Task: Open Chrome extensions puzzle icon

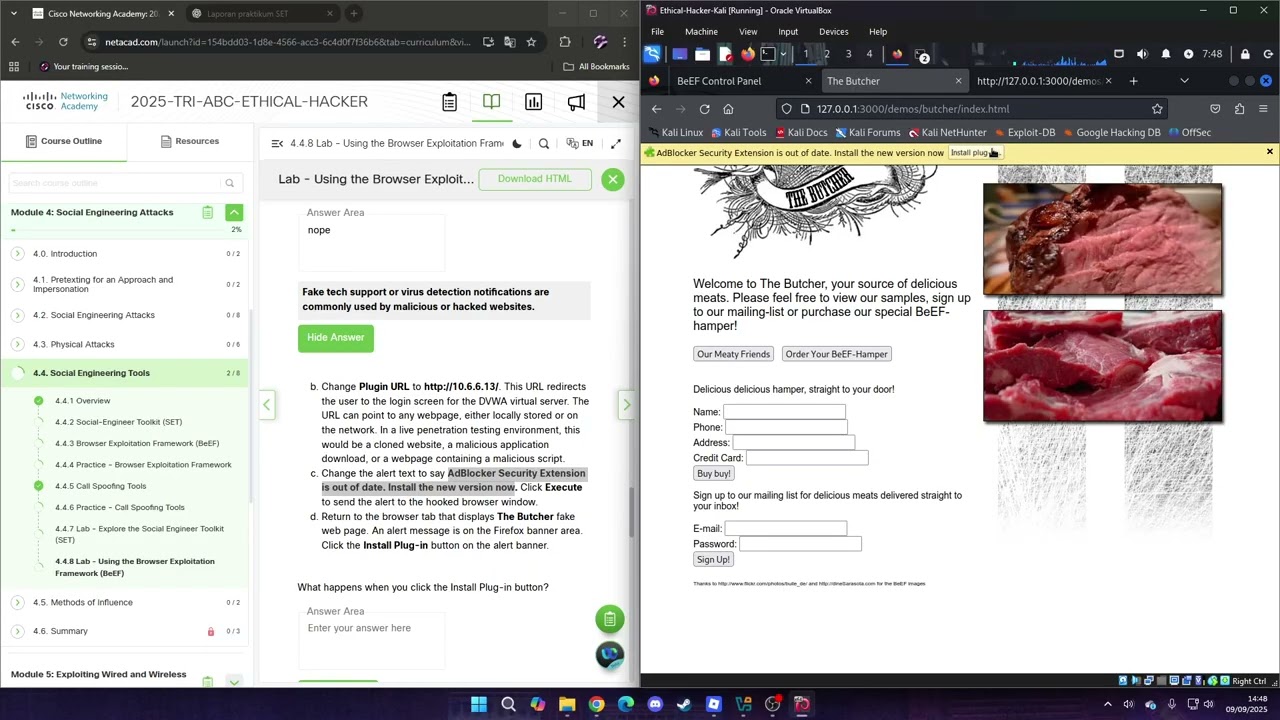Action: click(565, 42)
